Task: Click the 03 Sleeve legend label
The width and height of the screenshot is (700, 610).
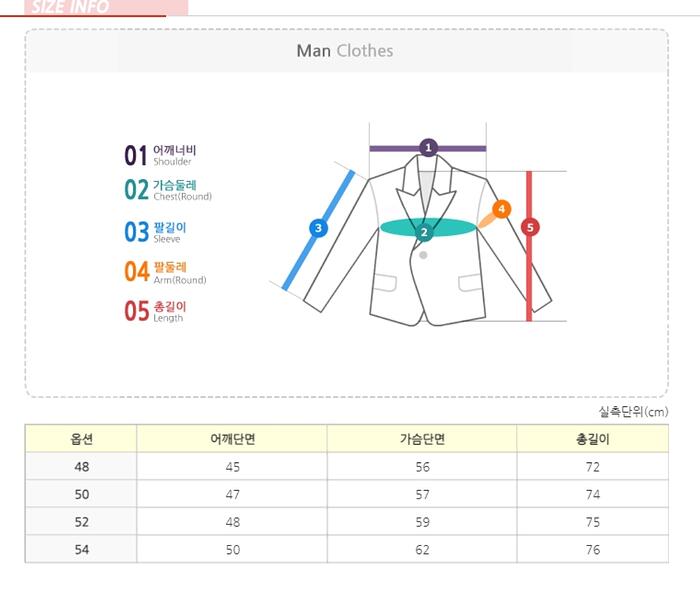Action: coord(155,232)
